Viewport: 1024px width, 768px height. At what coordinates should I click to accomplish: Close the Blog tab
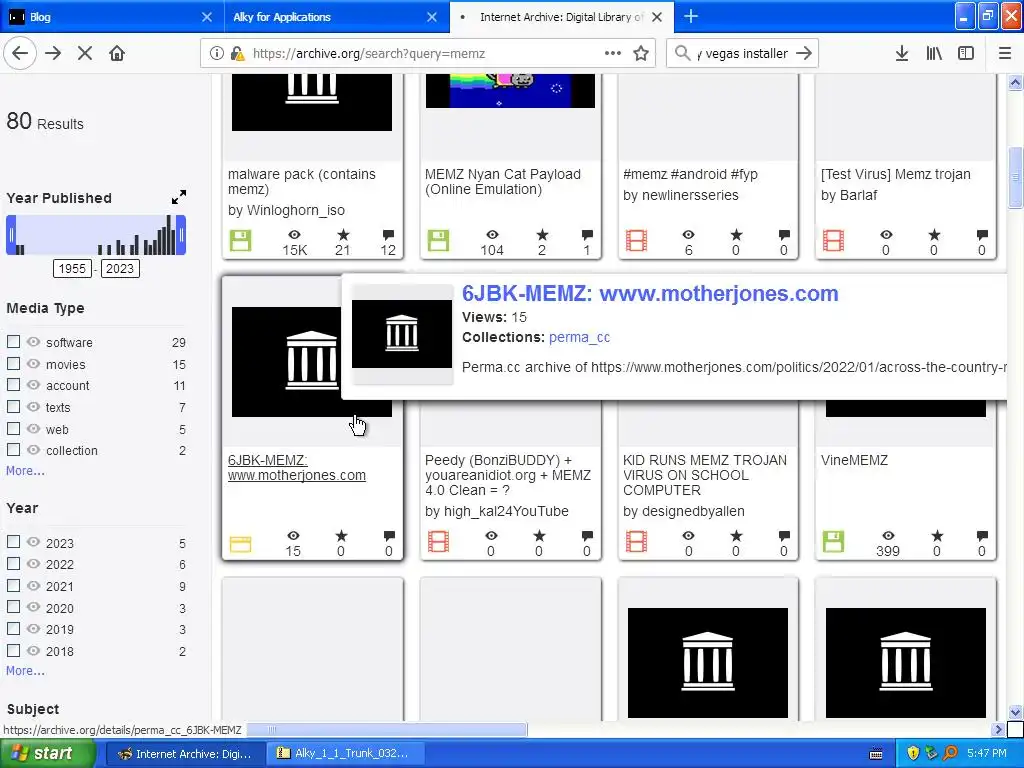pyautogui.click(x=206, y=17)
